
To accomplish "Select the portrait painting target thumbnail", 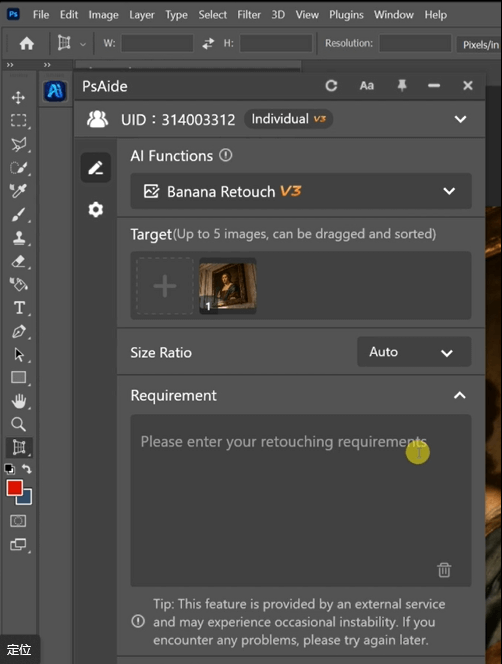I will (x=228, y=286).
